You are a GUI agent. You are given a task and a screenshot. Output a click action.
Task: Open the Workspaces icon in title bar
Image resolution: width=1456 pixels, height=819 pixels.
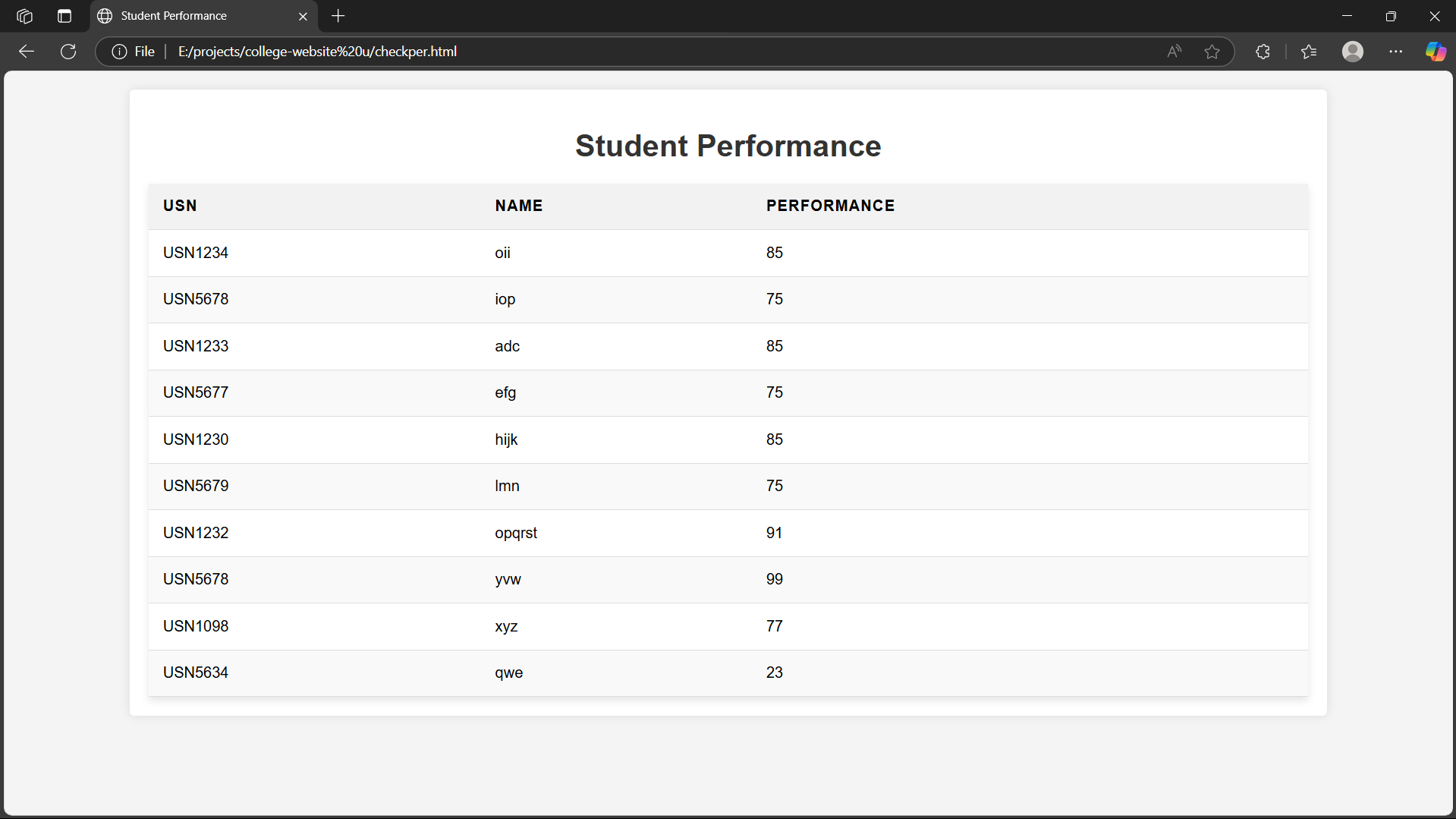pyautogui.click(x=24, y=16)
